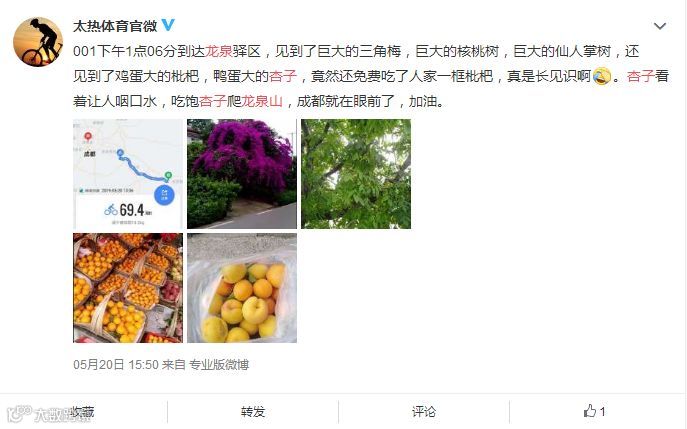Click the like count number 1
Screen dimensions: 687x429
coord(602,411)
